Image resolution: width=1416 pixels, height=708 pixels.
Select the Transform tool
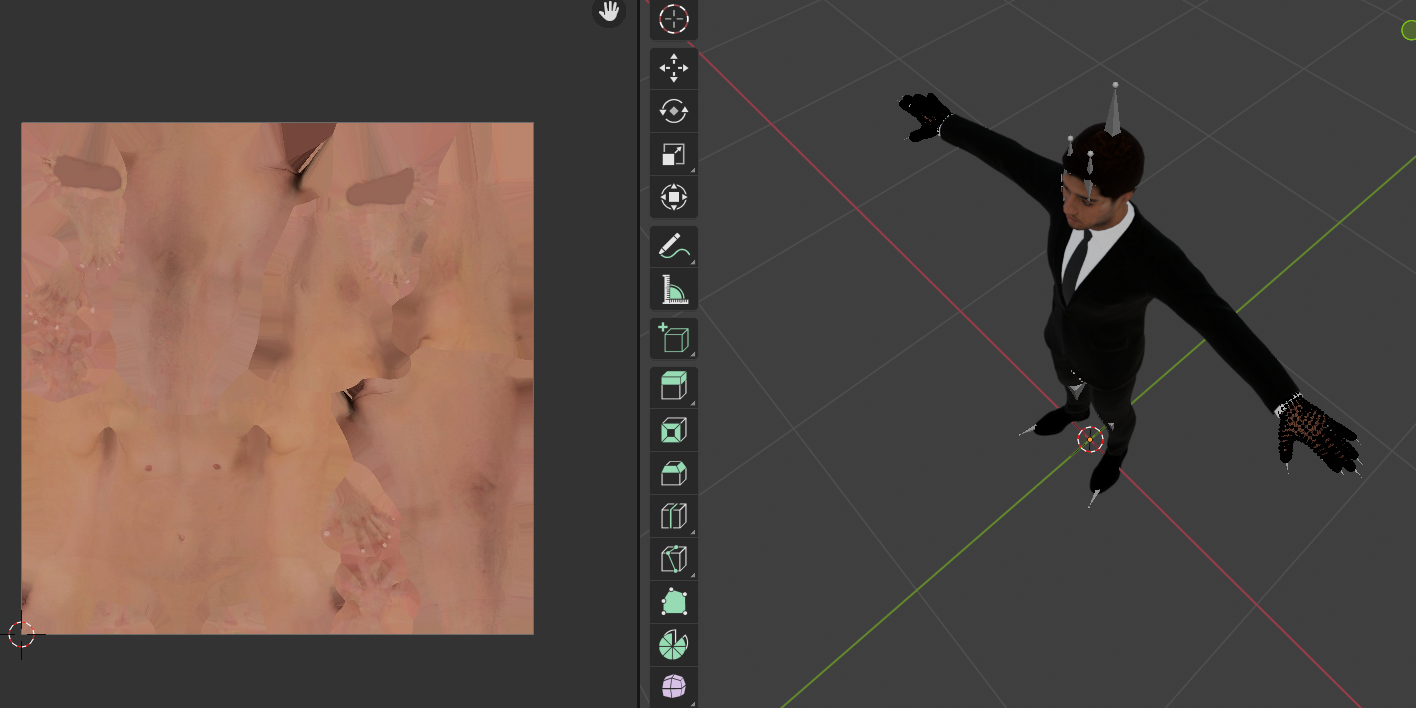click(674, 197)
